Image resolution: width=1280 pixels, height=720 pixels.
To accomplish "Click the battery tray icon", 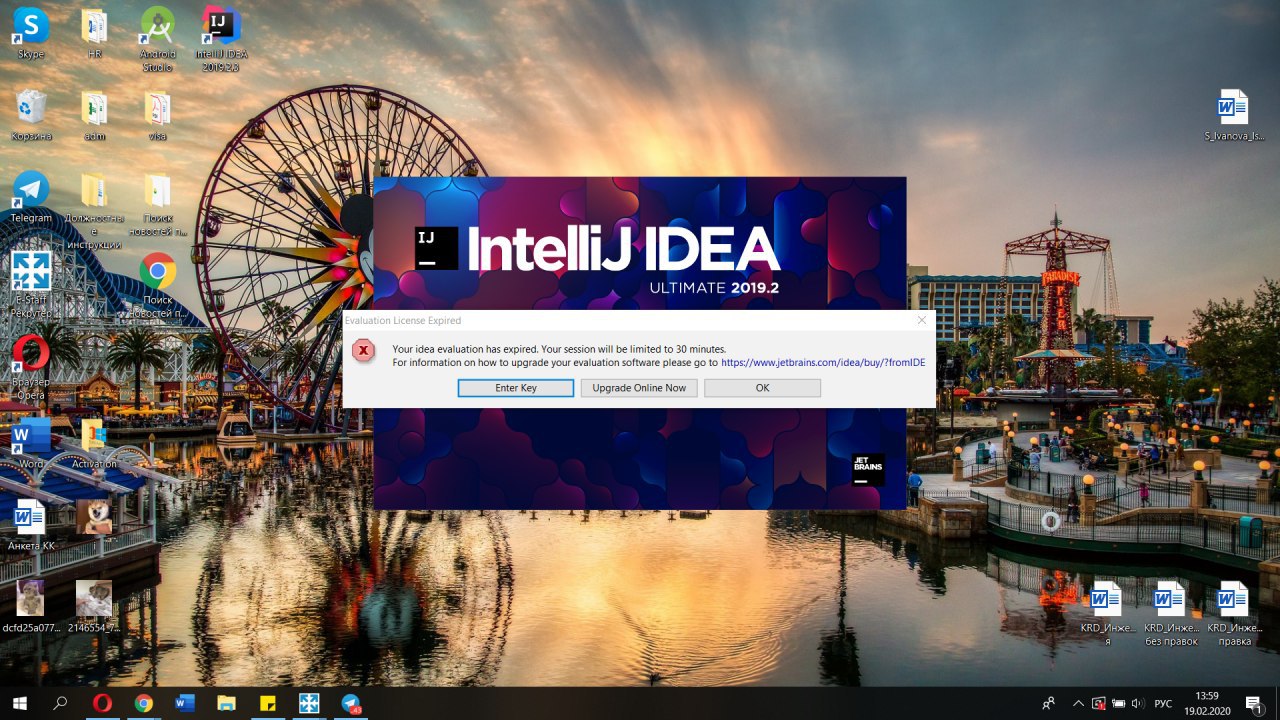I will point(1118,703).
